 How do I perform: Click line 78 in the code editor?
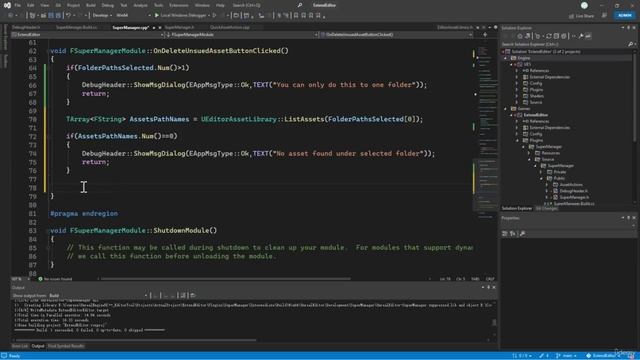(x=261, y=188)
